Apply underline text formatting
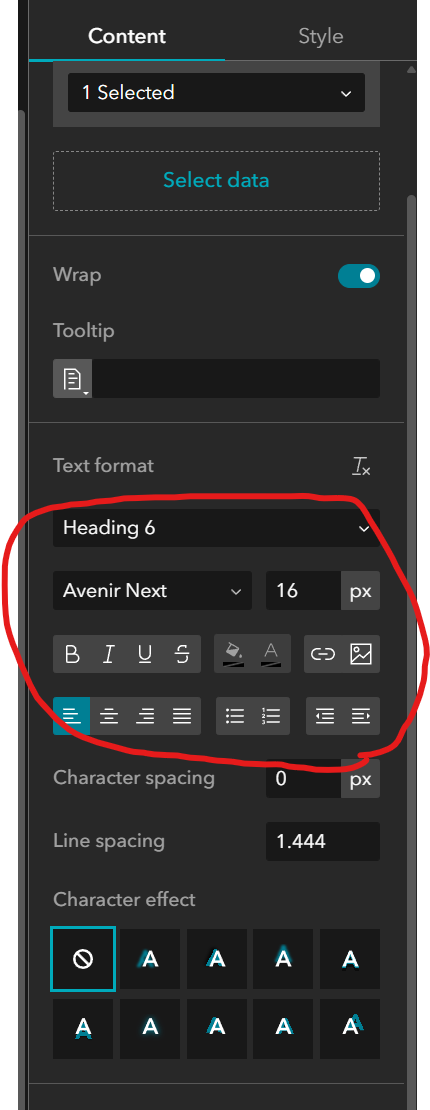430x1110 pixels. (x=145, y=654)
